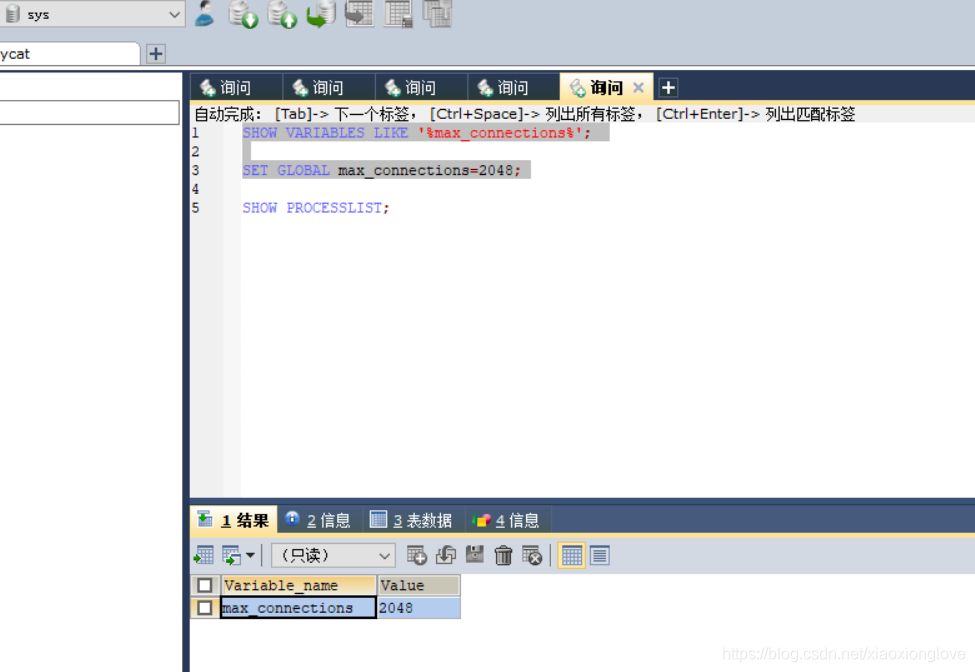Switch to the 3 表数据 tab
Viewport: 975px width, 672px height.
point(411,519)
